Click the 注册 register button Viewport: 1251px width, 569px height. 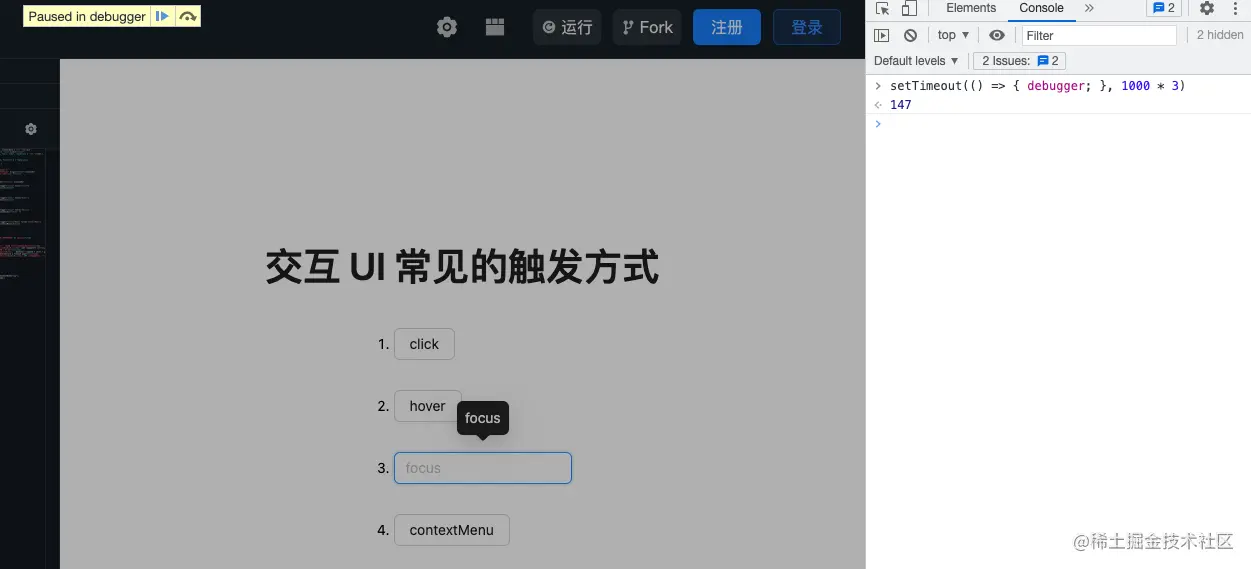click(x=727, y=27)
